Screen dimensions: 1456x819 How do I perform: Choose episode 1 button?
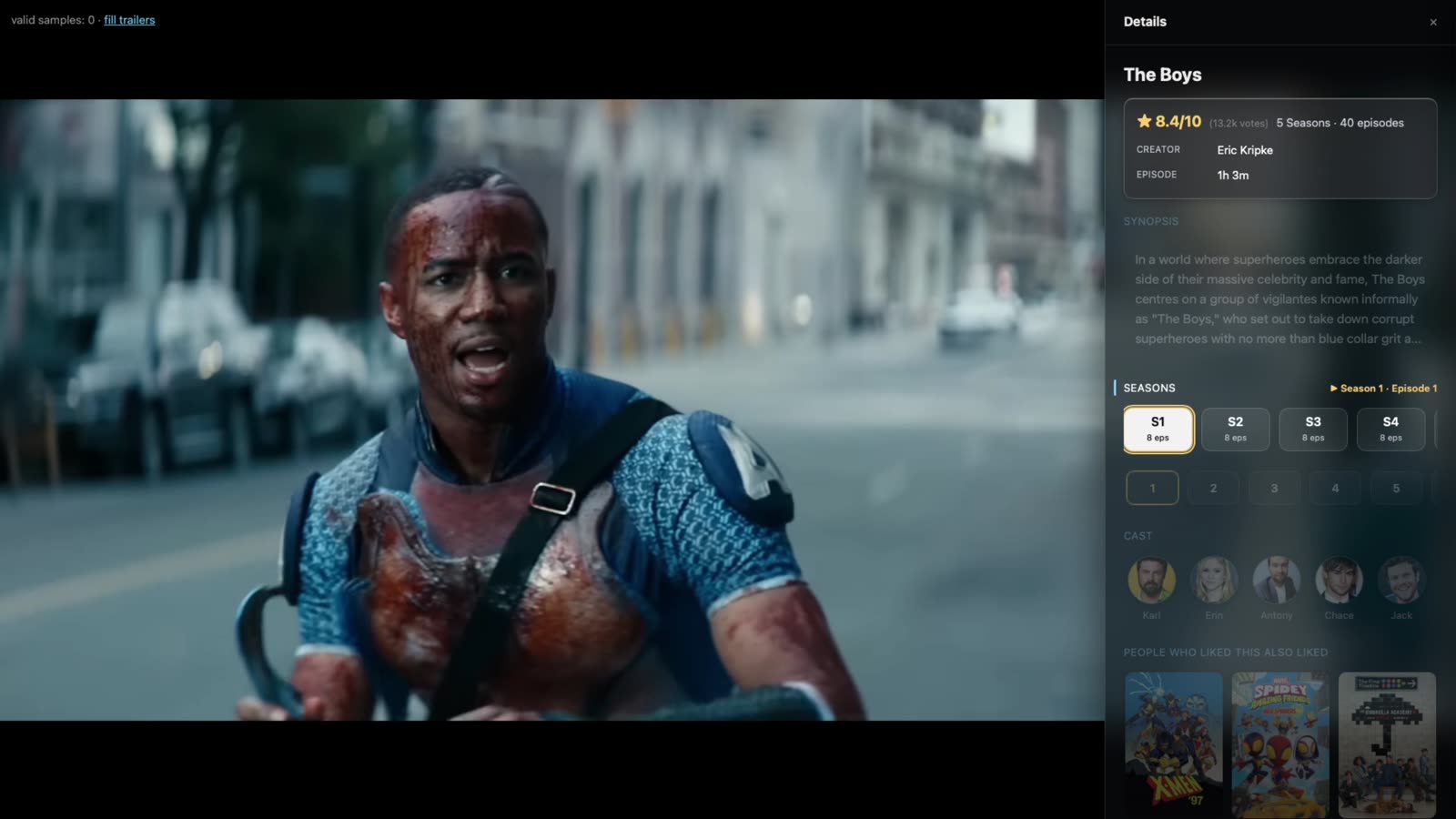click(x=1152, y=488)
